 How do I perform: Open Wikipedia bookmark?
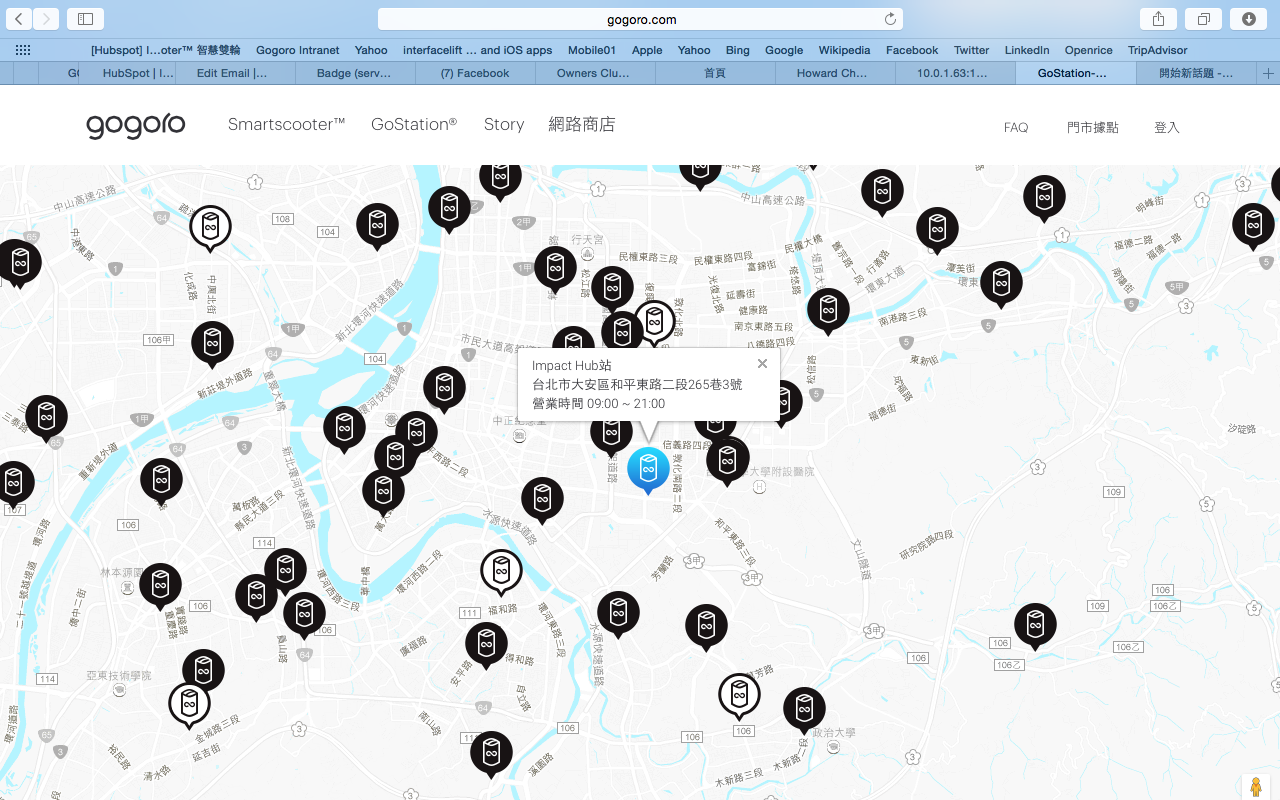[x=844, y=50]
